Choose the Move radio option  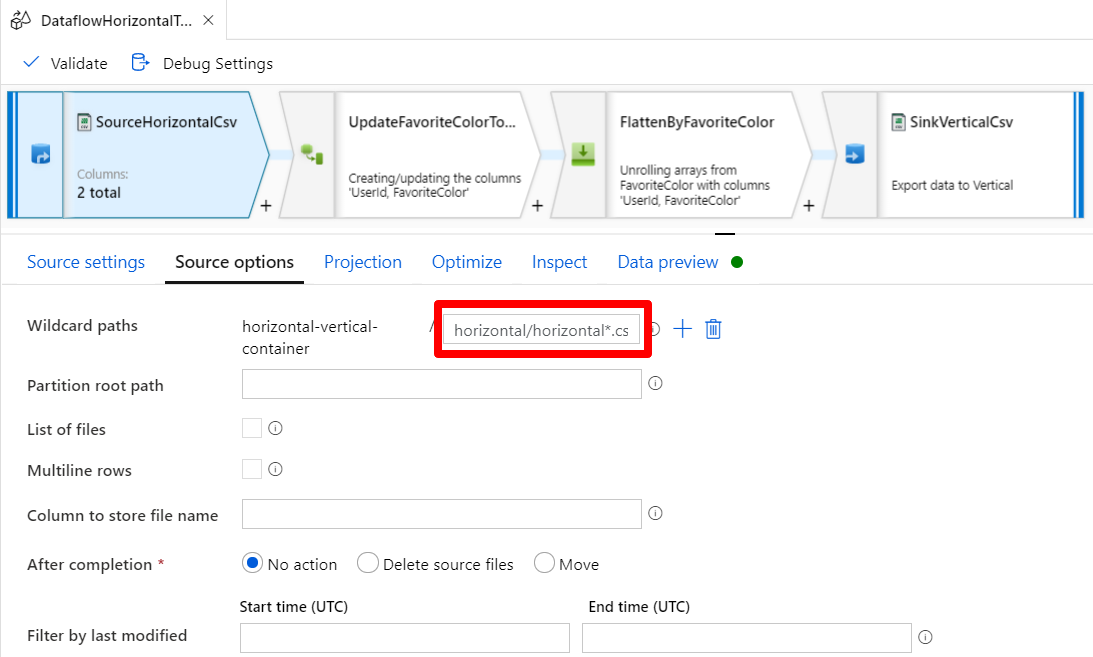click(545, 564)
